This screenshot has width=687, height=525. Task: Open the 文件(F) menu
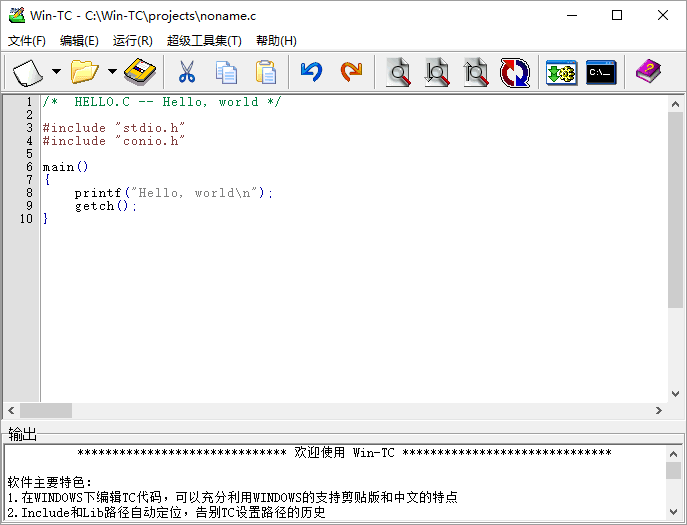click(27, 41)
